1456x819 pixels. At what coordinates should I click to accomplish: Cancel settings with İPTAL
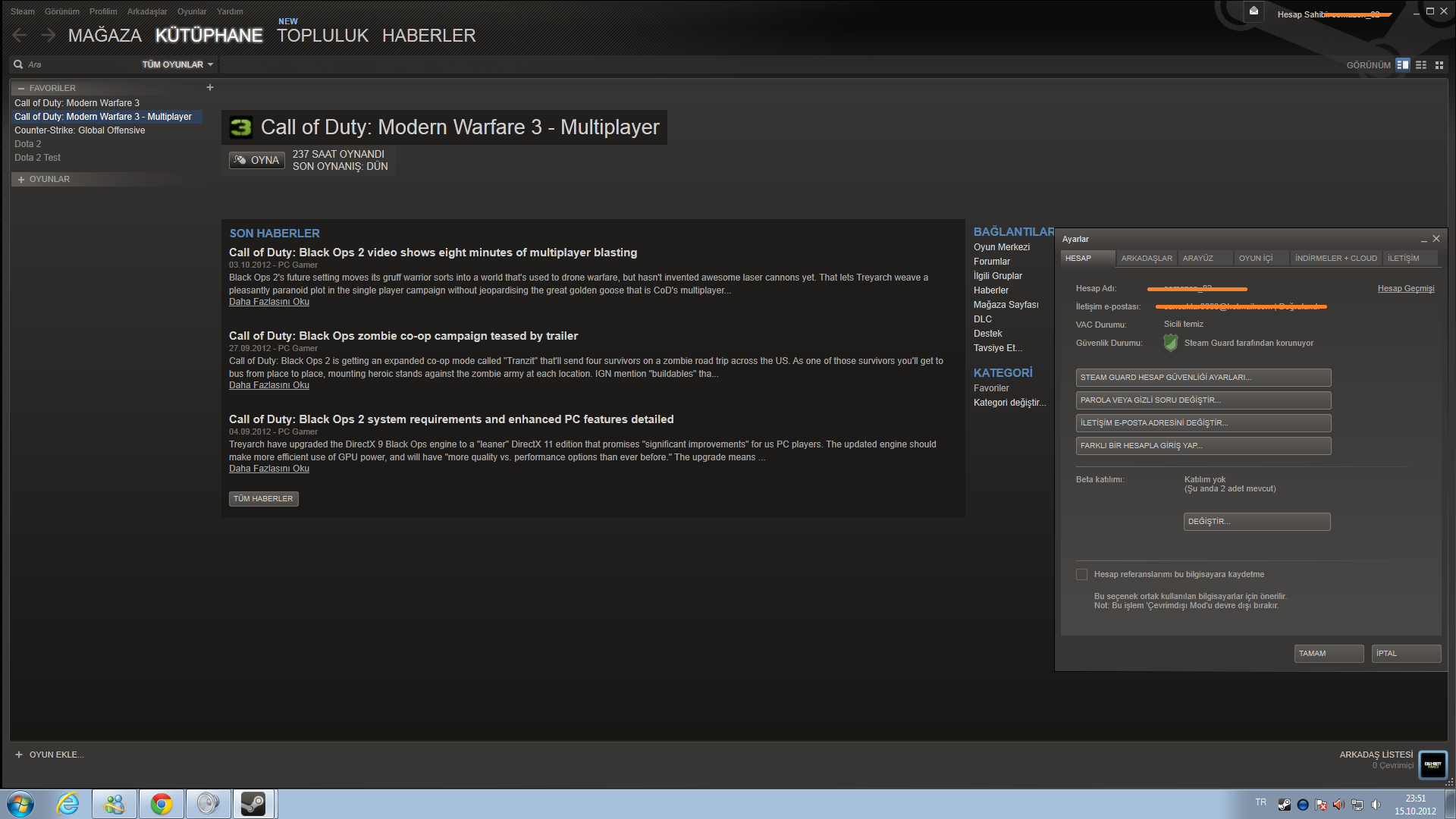click(x=1406, y=654)
